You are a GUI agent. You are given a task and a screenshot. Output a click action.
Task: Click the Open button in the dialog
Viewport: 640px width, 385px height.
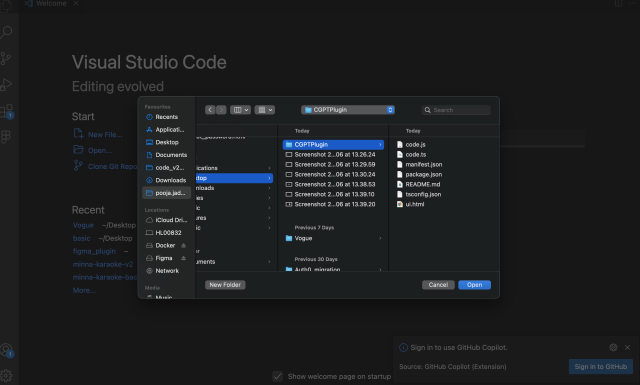click(474, 285)
